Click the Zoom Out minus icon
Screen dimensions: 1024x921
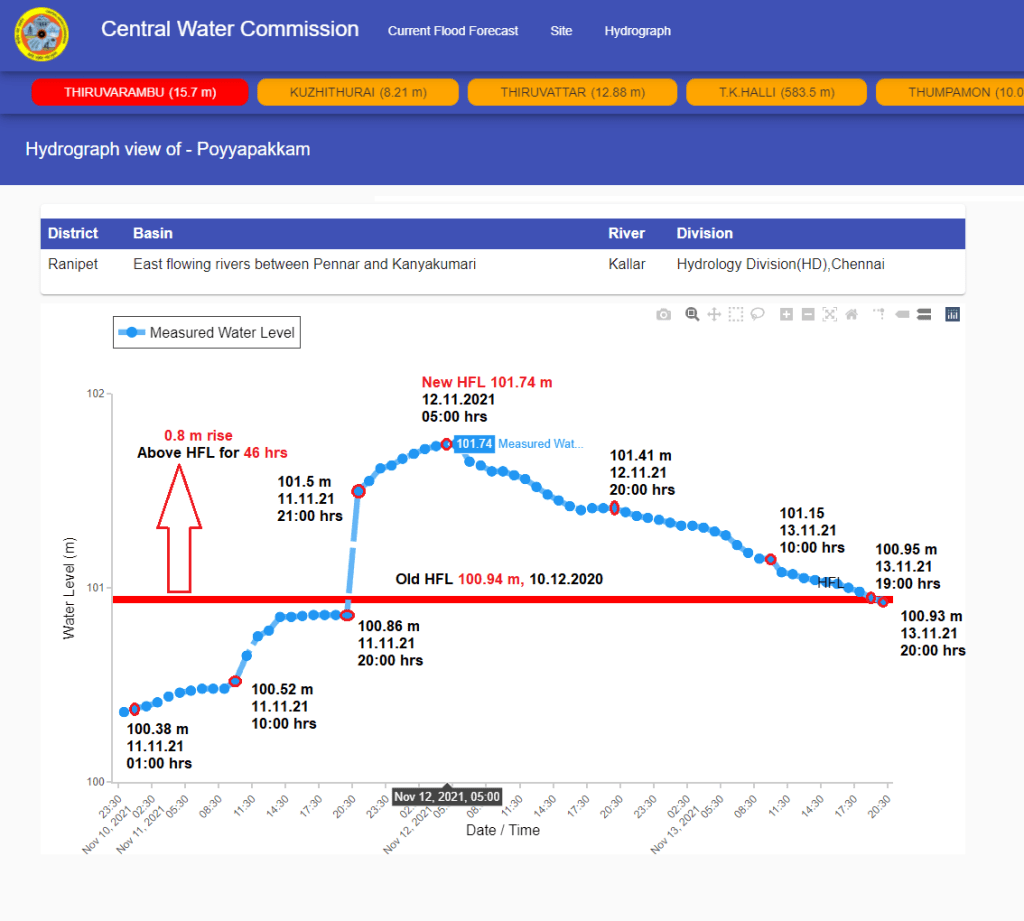(x=808, y=315)
